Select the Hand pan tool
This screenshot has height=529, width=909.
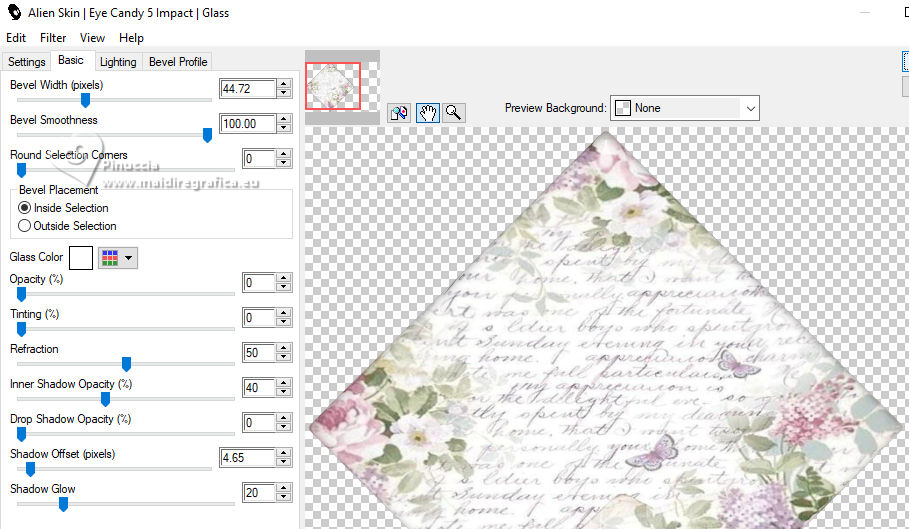(427, 112)
